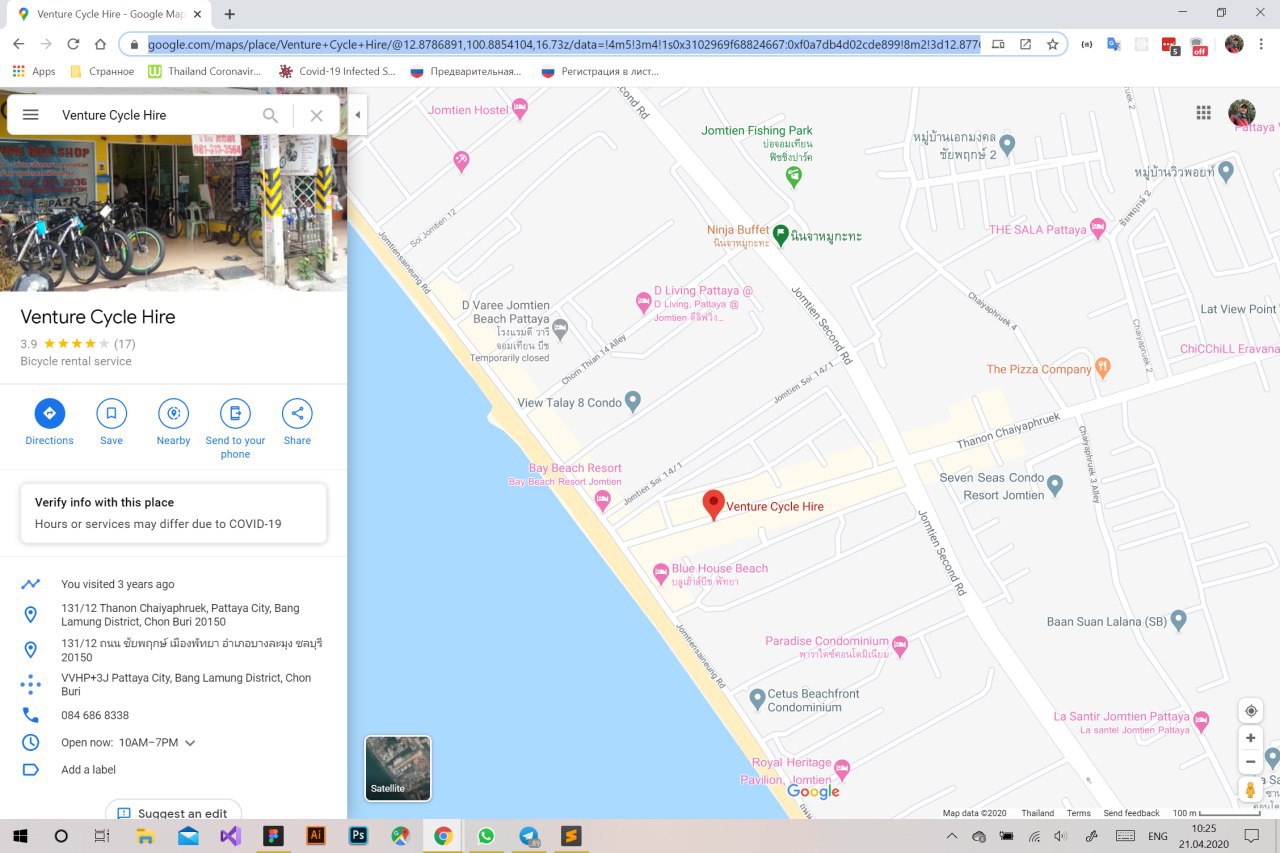Click Add a label
1280x853 pixels.
pos(88,770)
